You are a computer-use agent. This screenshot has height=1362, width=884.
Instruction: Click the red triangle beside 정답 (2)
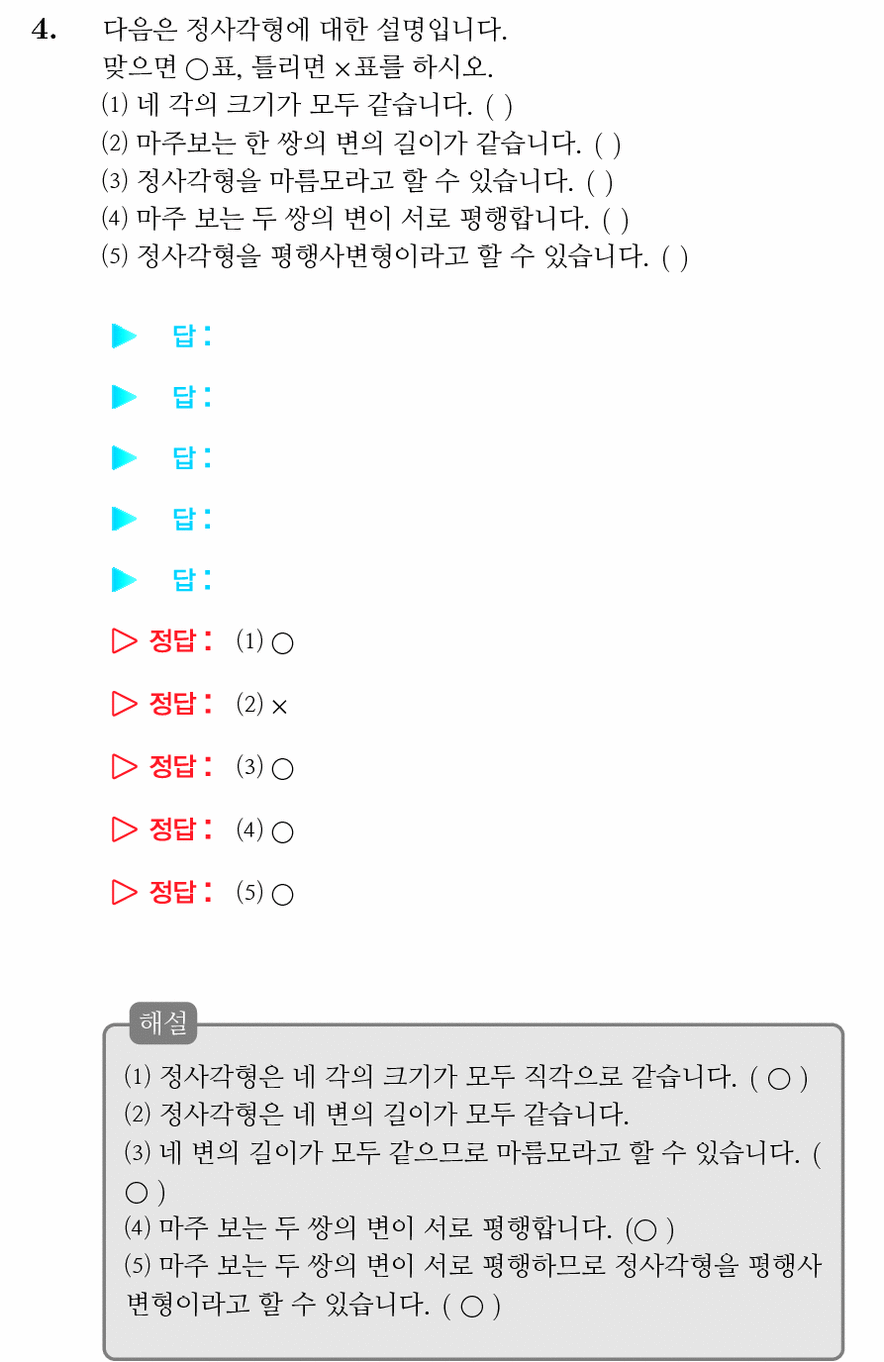tap(124, 704)
